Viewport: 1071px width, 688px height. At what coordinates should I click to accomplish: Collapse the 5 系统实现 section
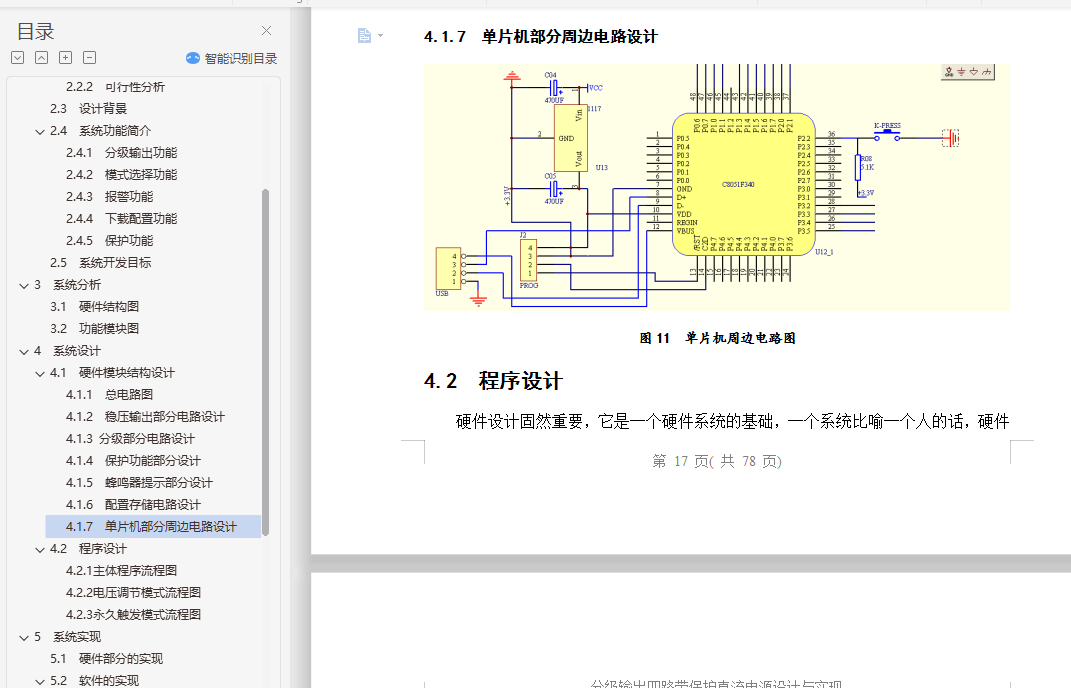(24, 638)
